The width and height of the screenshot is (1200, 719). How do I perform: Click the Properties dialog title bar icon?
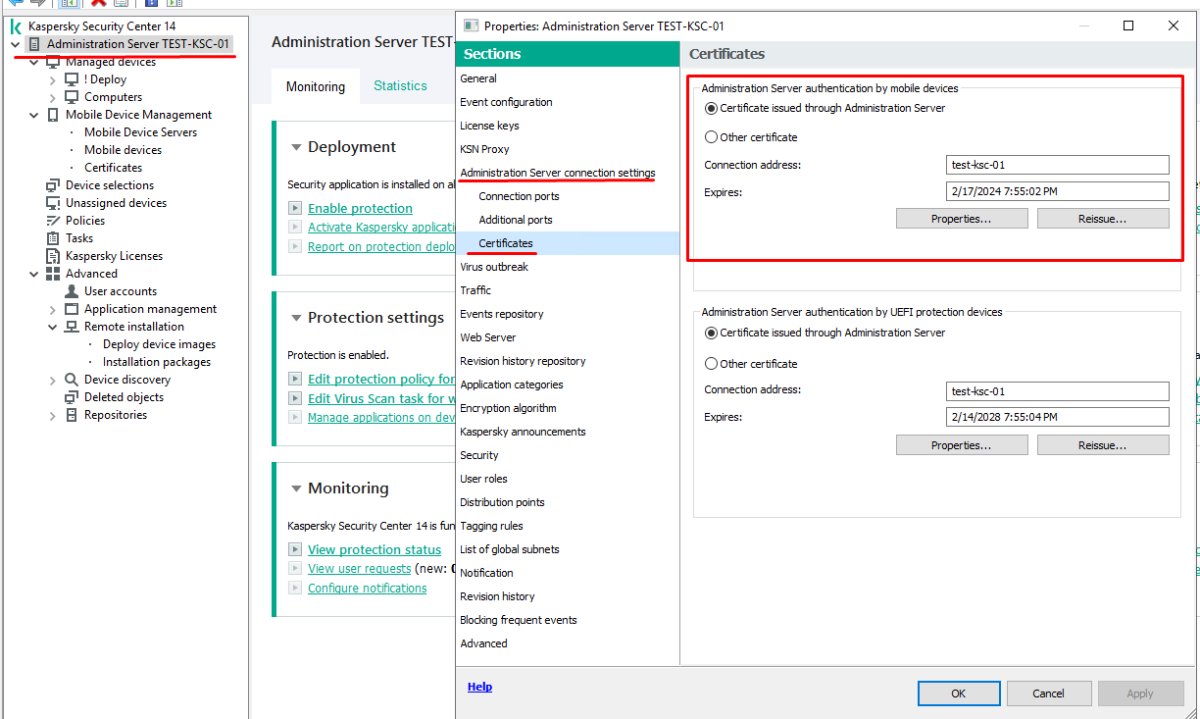point(472,26)
